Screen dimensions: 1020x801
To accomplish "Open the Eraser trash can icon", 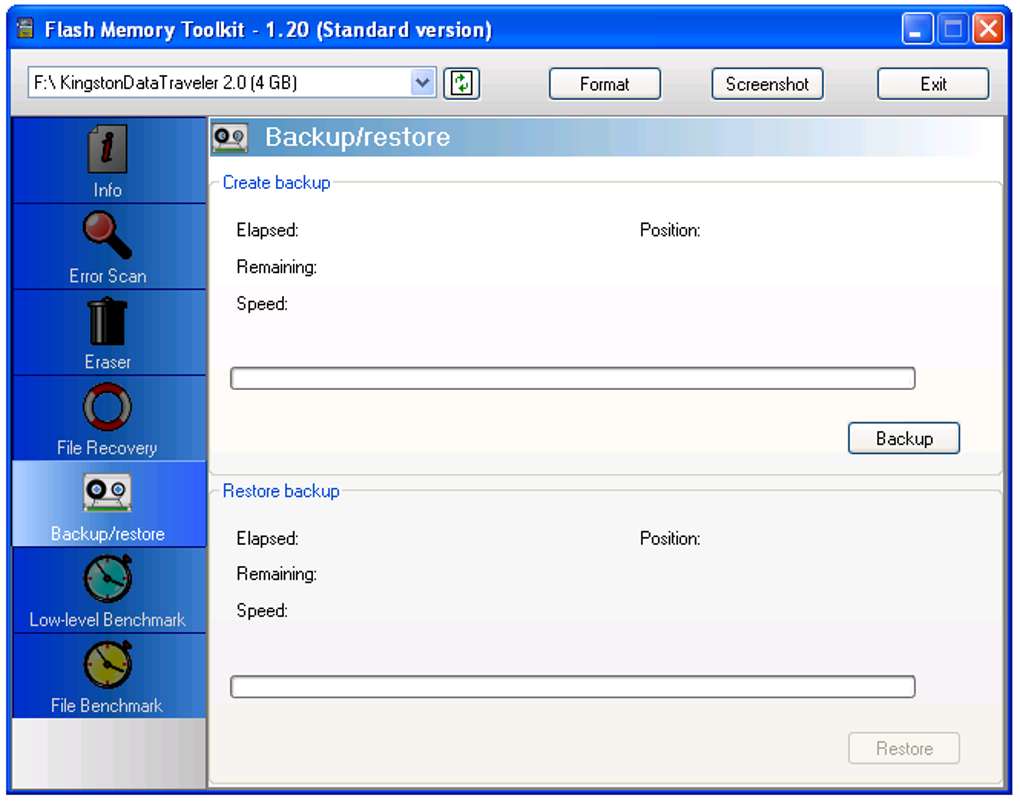I will point(107,321).
